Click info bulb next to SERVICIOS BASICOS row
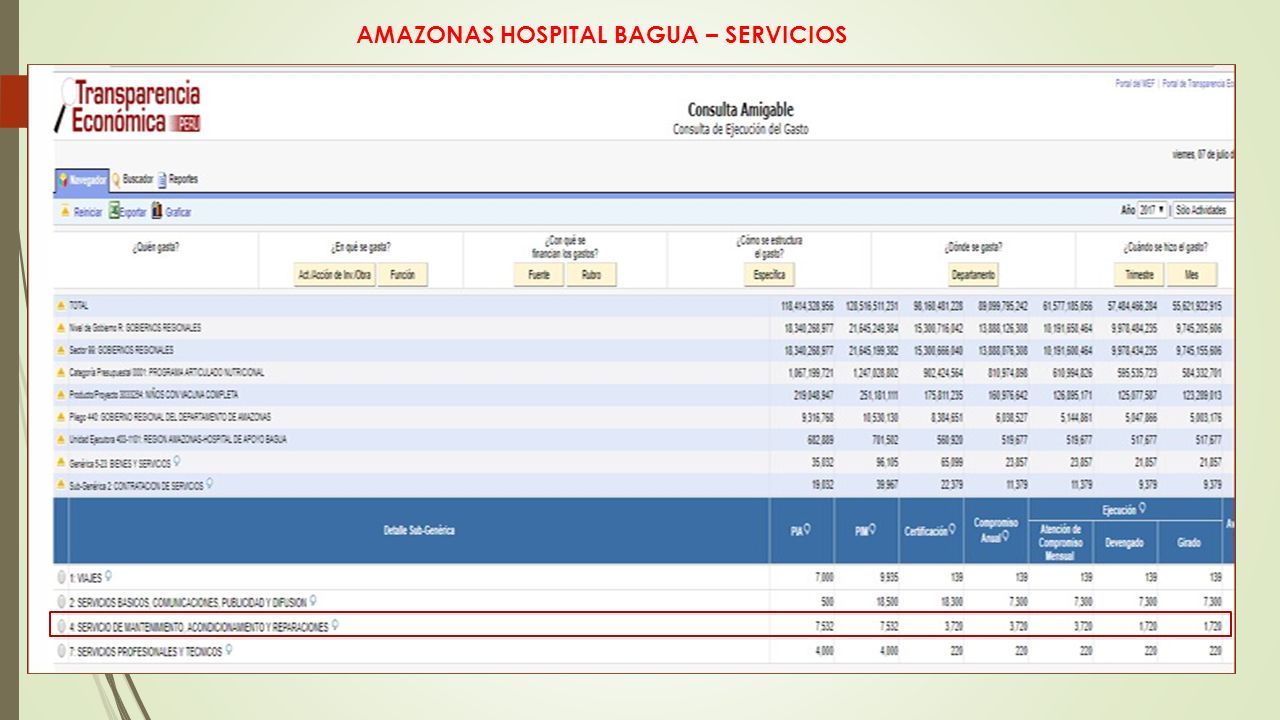 click(314, 601)
